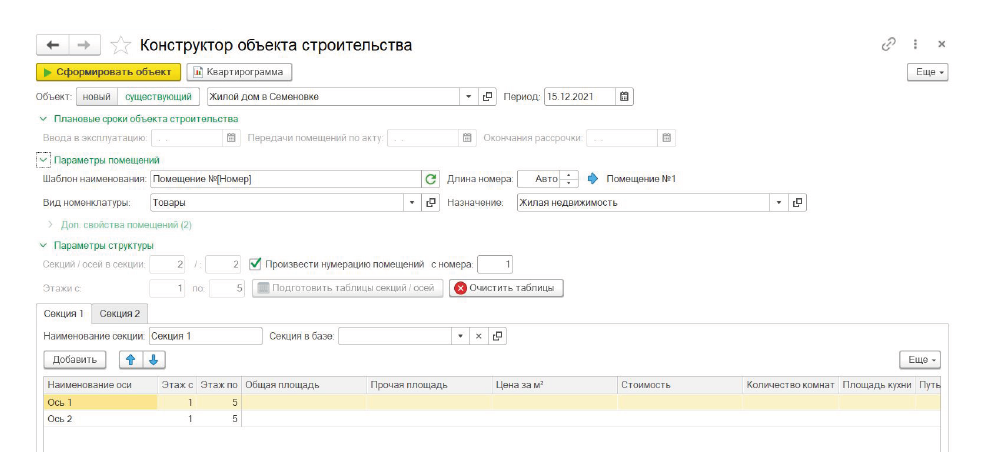Viewport: 1000px width, 452px height.
Task: Expand Доп. свойства помещений section
Action: pyautogui.click(x=50, y=225)
